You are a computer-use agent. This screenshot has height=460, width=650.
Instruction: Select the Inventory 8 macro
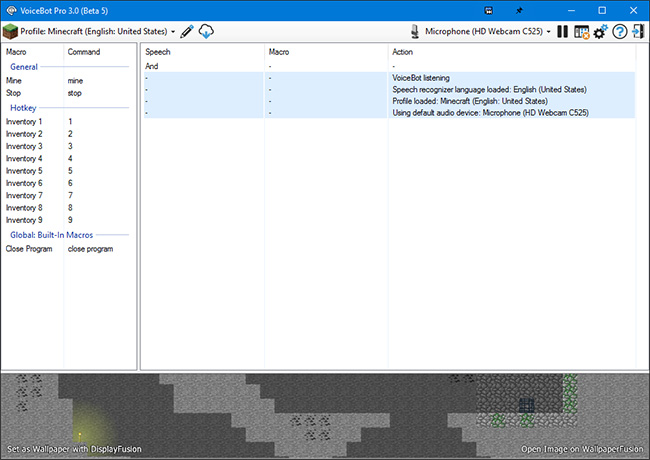[68, 208]
